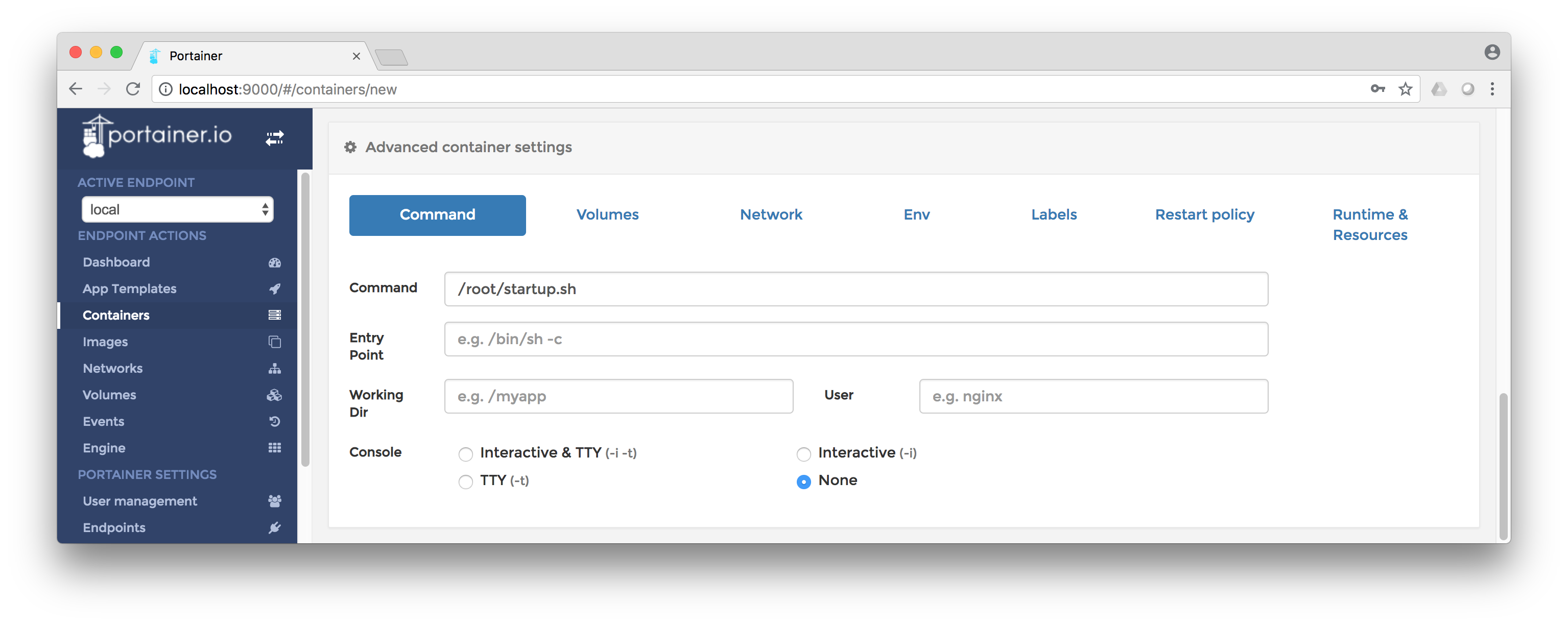1568x625 pixels.
Task: Select Interactive (-i) console option
Action: [803, 454]
